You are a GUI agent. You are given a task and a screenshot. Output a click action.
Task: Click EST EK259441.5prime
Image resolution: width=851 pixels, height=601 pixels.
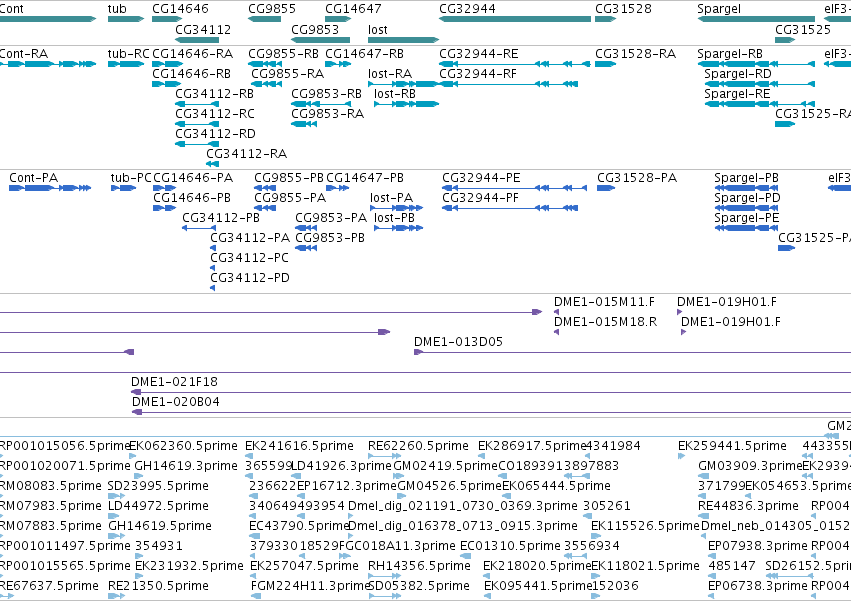pyautogui.click(x=682, y=456)
